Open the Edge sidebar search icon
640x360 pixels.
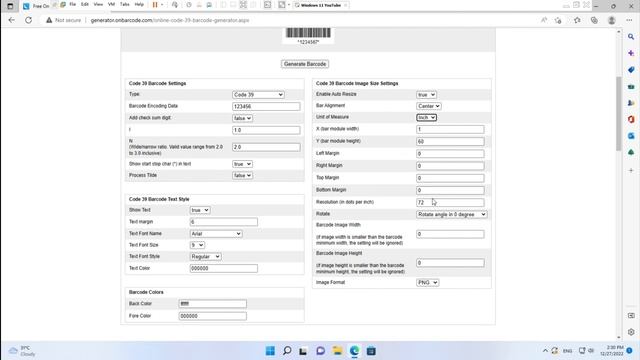[x=631, y=37]
